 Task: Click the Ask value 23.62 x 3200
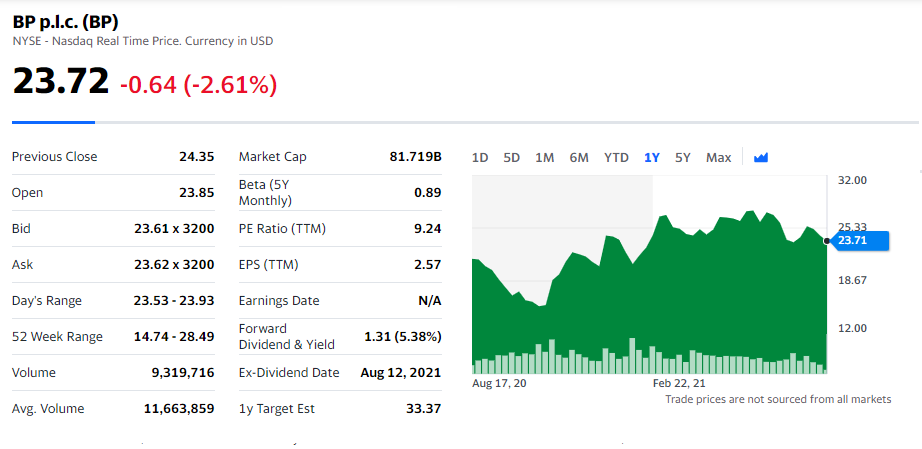tap(174, 264)
